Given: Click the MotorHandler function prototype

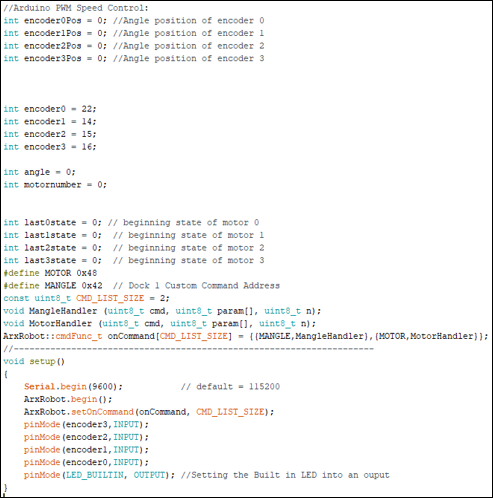Looking at the screenshot, I should pos(159,323).
